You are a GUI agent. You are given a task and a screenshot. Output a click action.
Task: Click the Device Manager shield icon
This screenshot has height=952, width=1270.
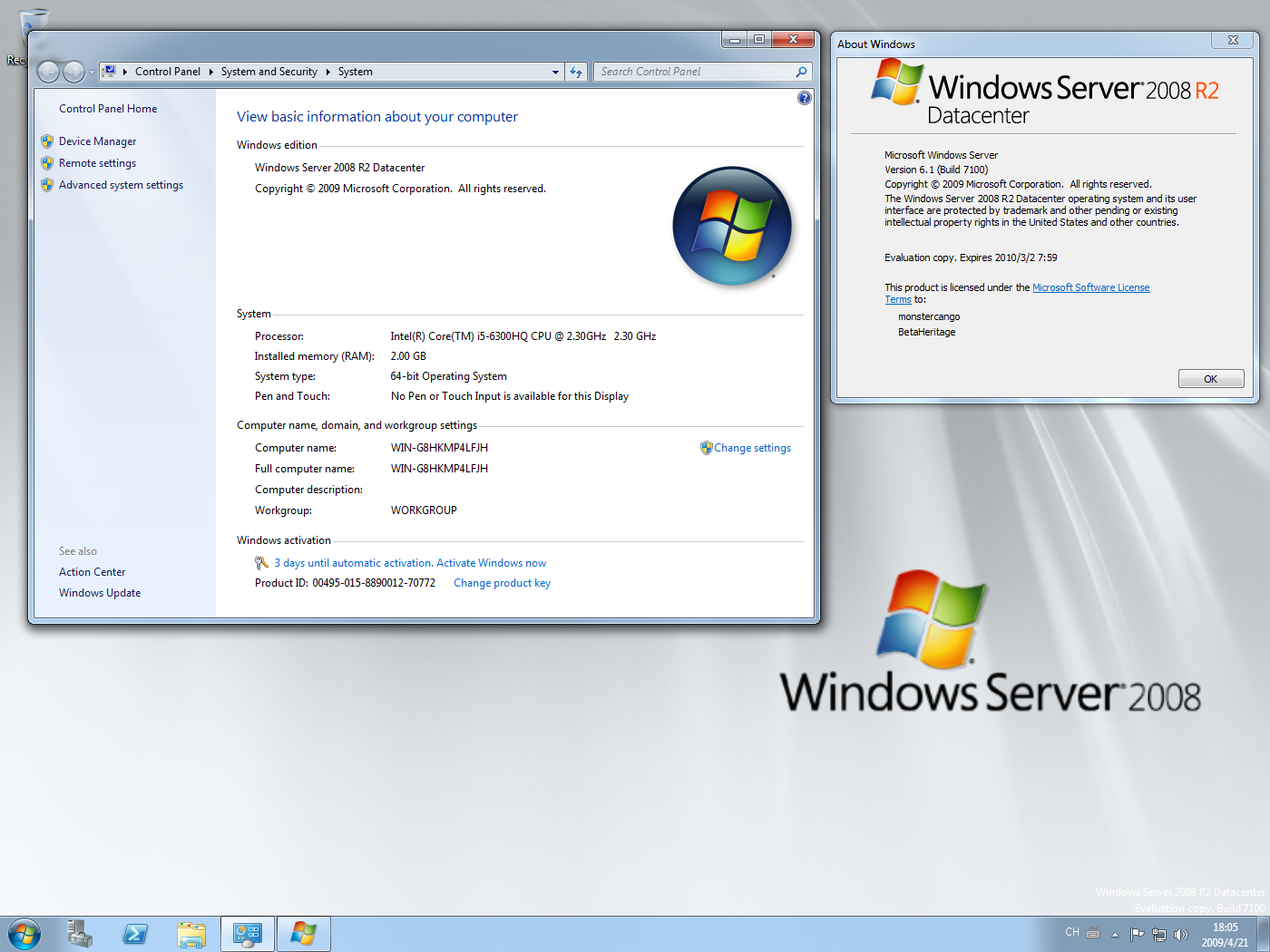coord(47,141)
